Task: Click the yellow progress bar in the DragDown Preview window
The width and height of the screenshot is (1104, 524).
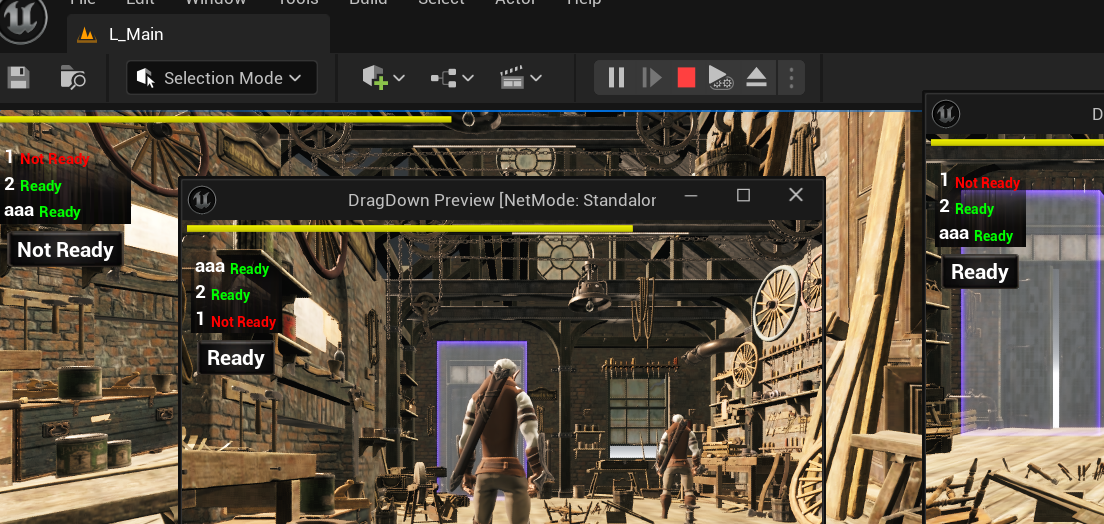Action: click(x=410, y=228)
